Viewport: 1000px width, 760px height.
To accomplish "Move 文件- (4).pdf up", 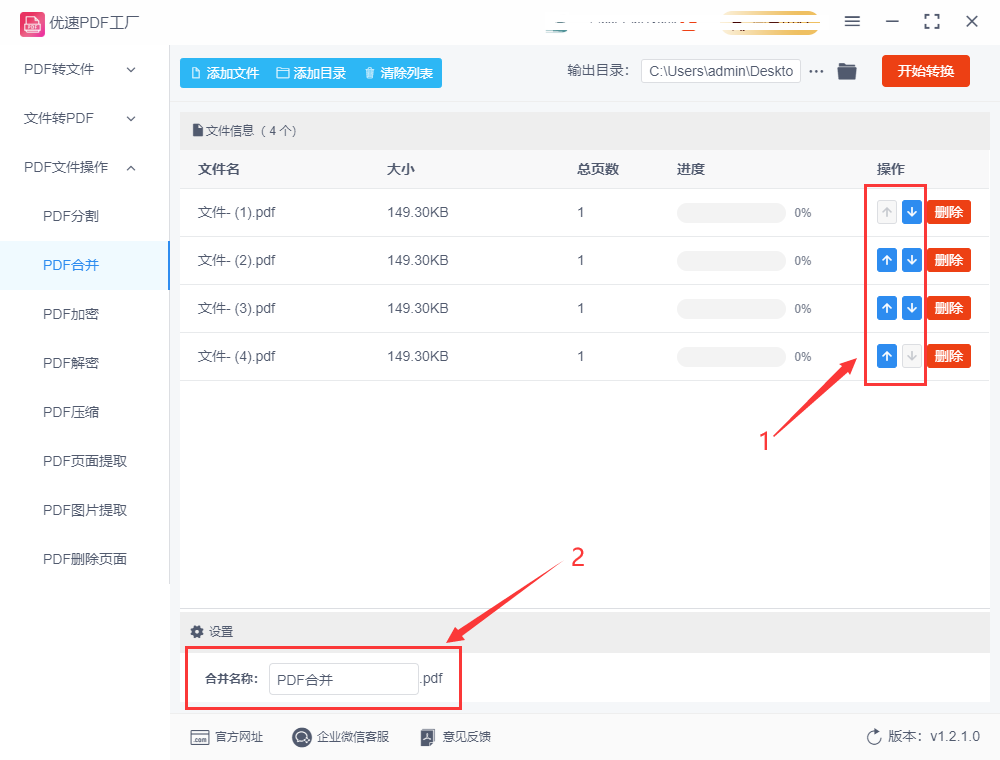I will tap(886, 356).
